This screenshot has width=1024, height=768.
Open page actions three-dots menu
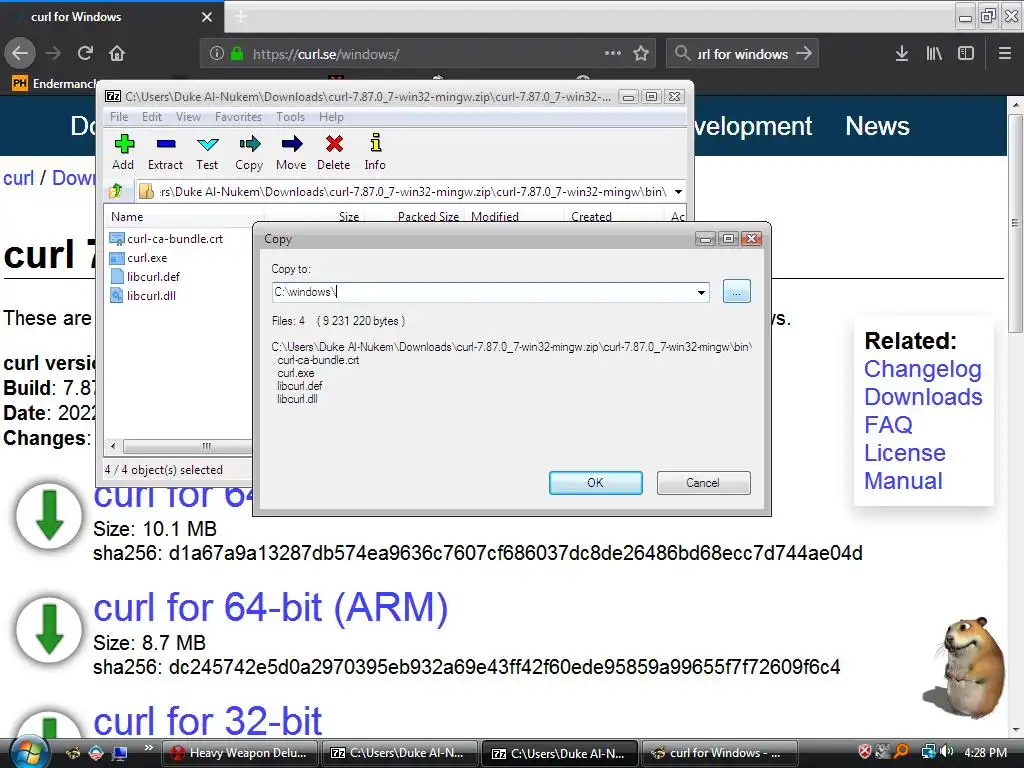click(613, 53)
